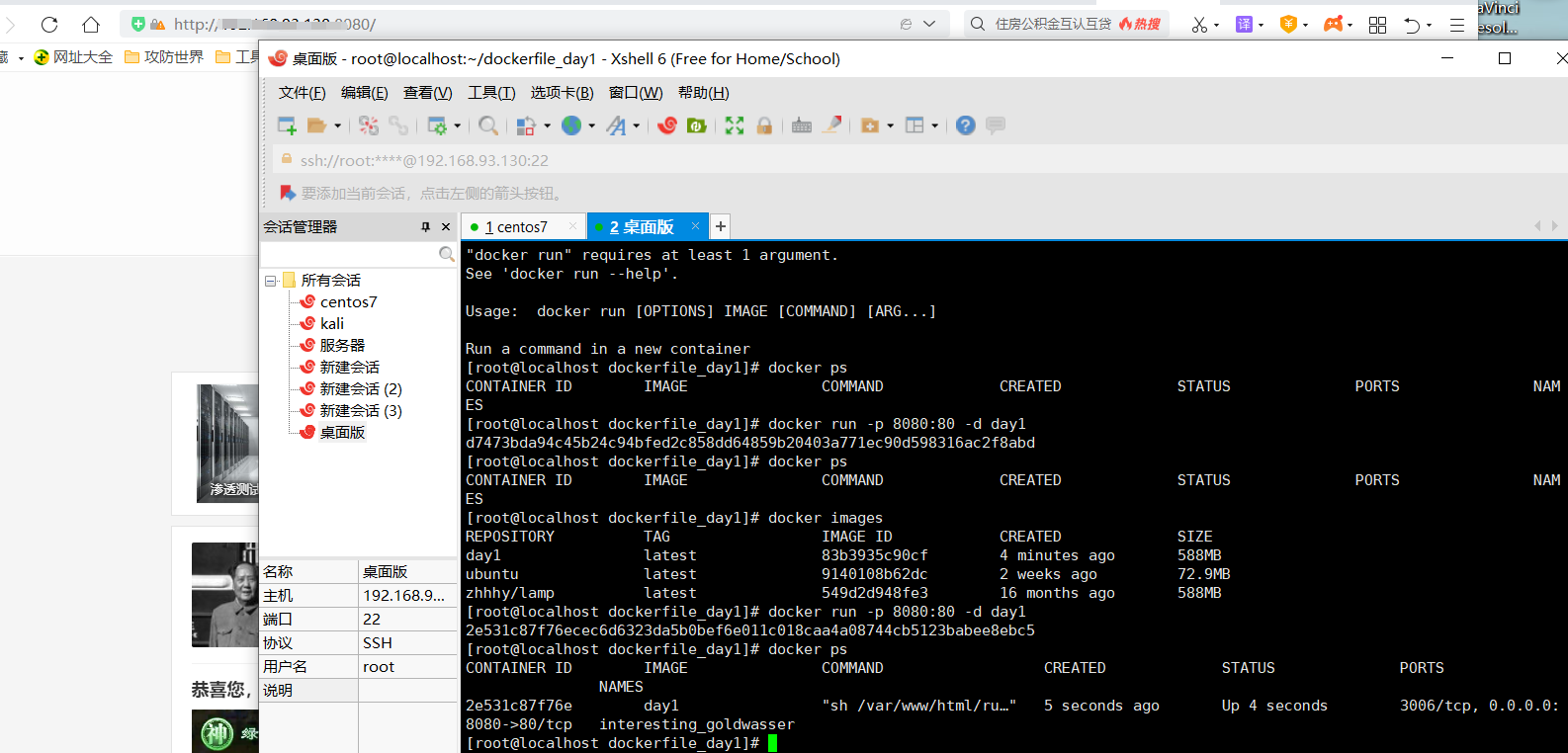Viewport: 1568px width, 753px height.
Task: Pin the 会话管理器 panel
Action: tap(426, 227)
